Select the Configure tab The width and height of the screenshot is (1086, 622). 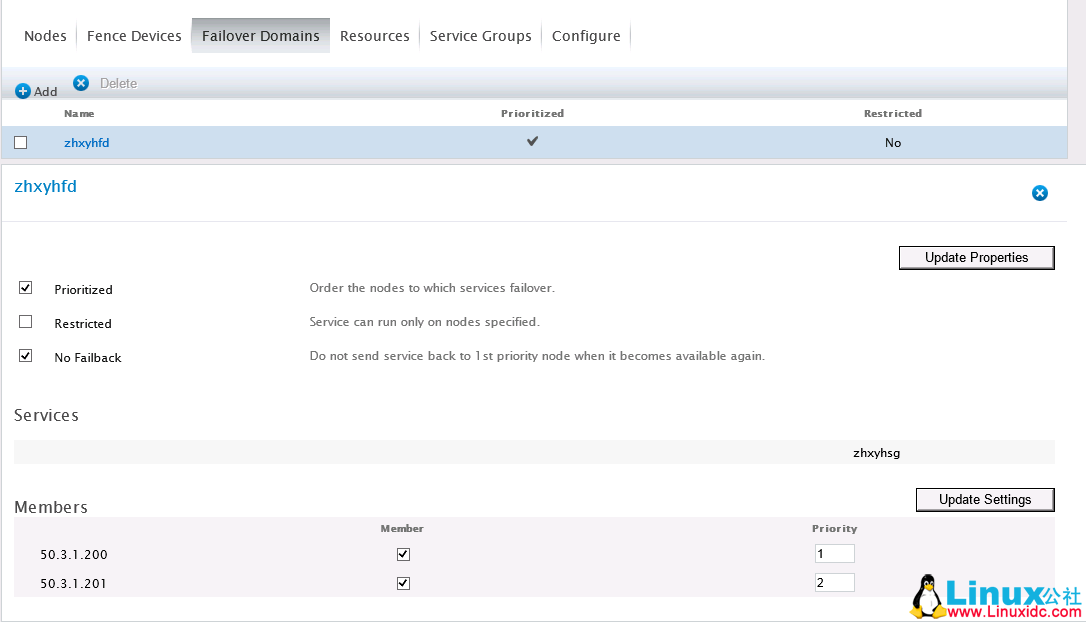click(586, 36)
